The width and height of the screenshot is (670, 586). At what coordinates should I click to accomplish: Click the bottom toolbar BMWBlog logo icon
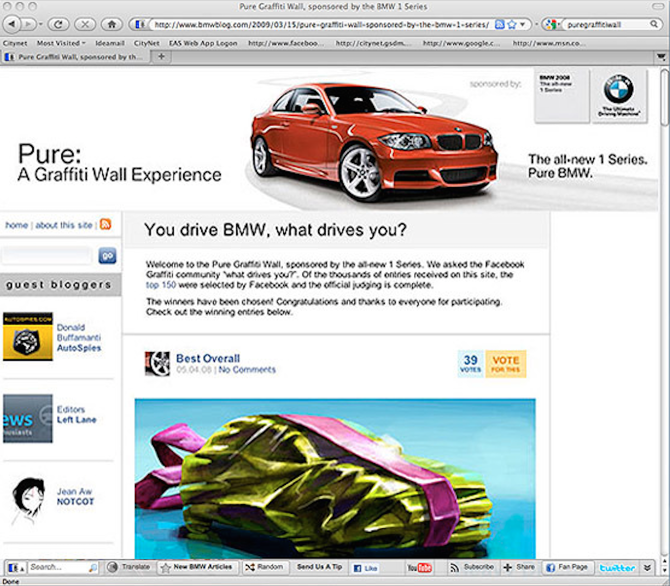[15, 568]
